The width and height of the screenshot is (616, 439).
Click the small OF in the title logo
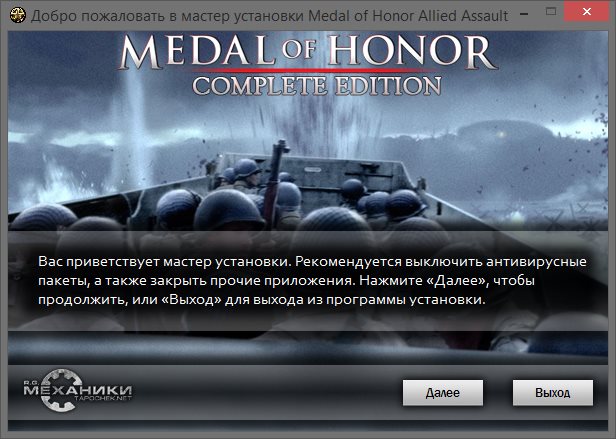point(298,49)
